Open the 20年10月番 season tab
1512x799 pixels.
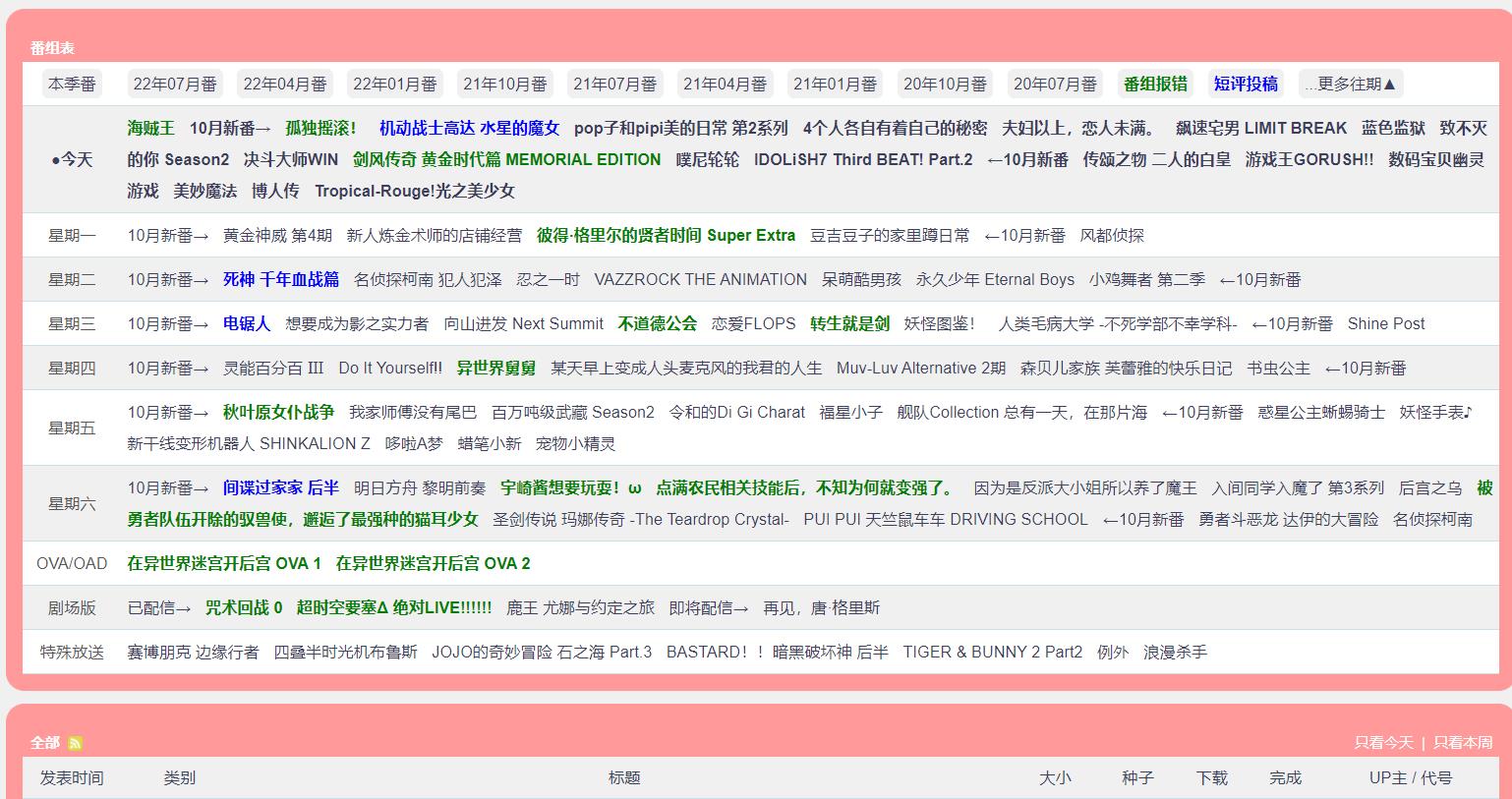[946, 84]
